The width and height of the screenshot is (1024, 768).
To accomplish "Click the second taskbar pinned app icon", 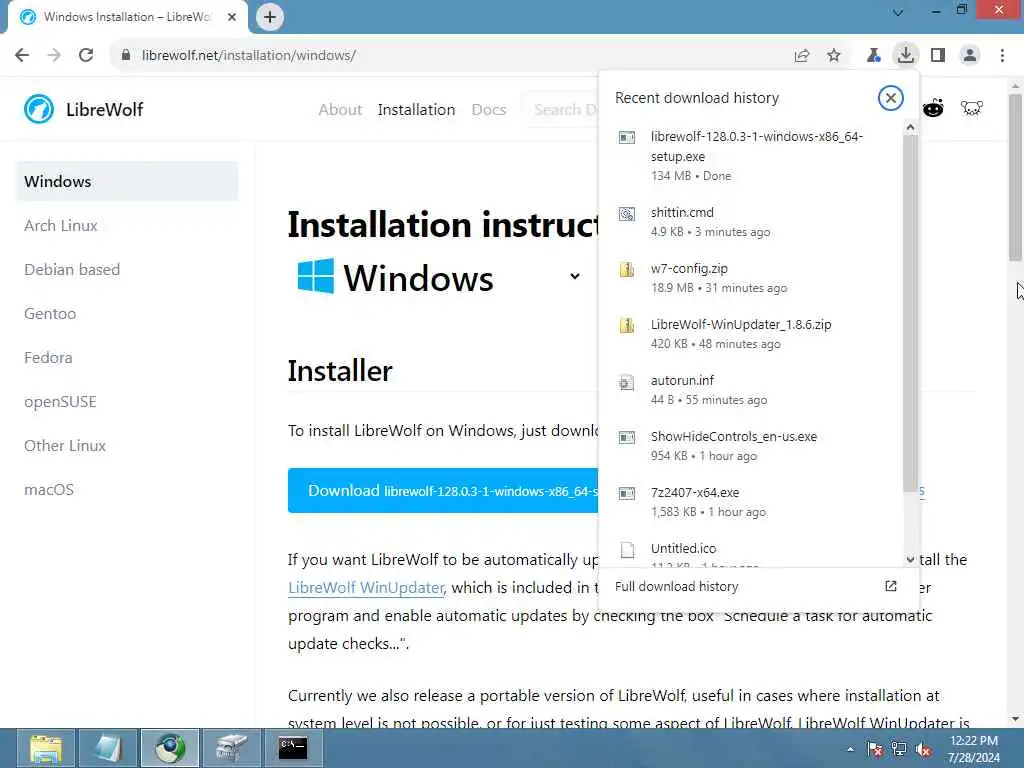I will click(108, 748).
